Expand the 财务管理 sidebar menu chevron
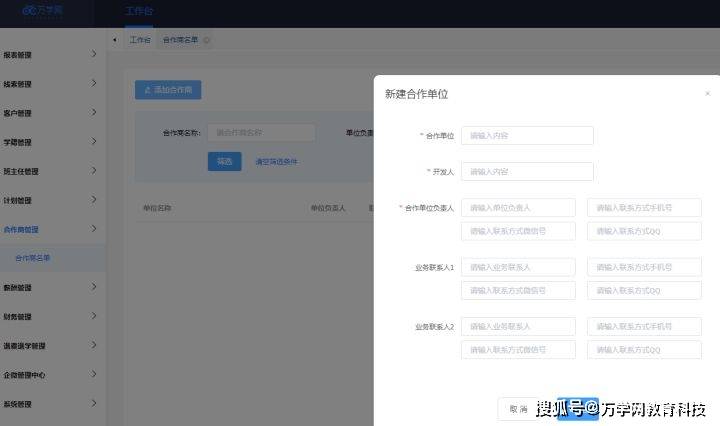Image resolution: width=720 pixels, height=426 pixels. coord(94,316)
